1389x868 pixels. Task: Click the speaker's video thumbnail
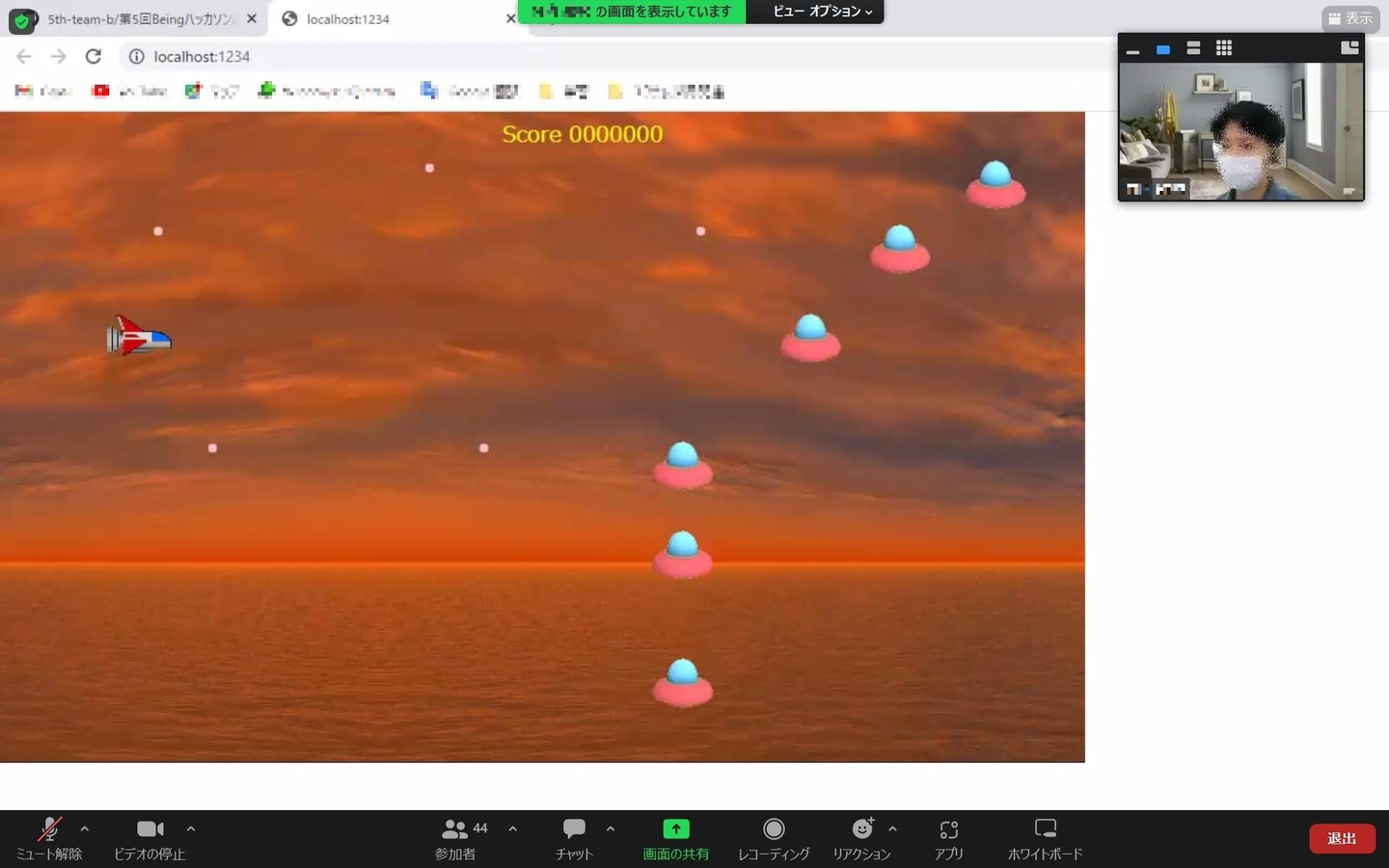coord(1241,131)
